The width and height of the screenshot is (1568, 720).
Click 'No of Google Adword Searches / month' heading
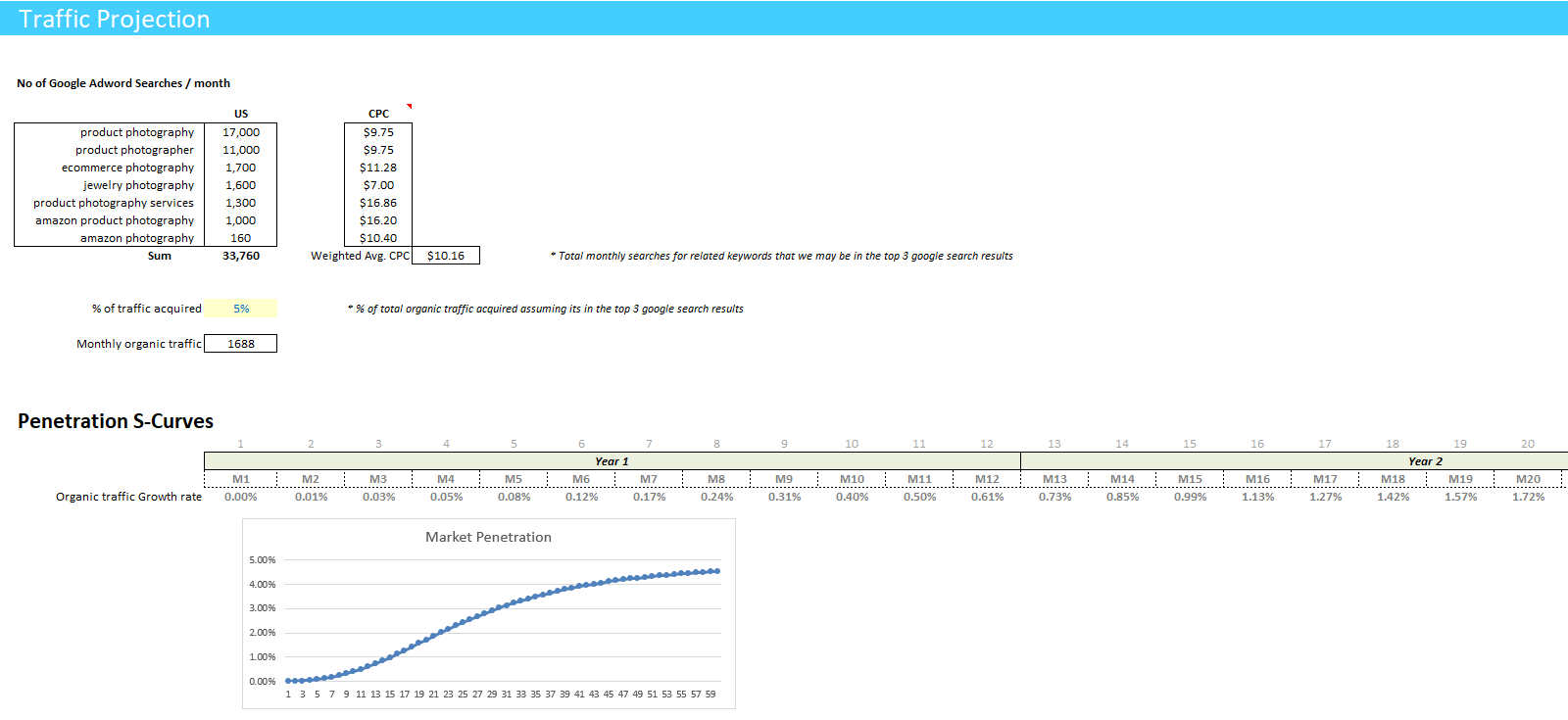123,83
